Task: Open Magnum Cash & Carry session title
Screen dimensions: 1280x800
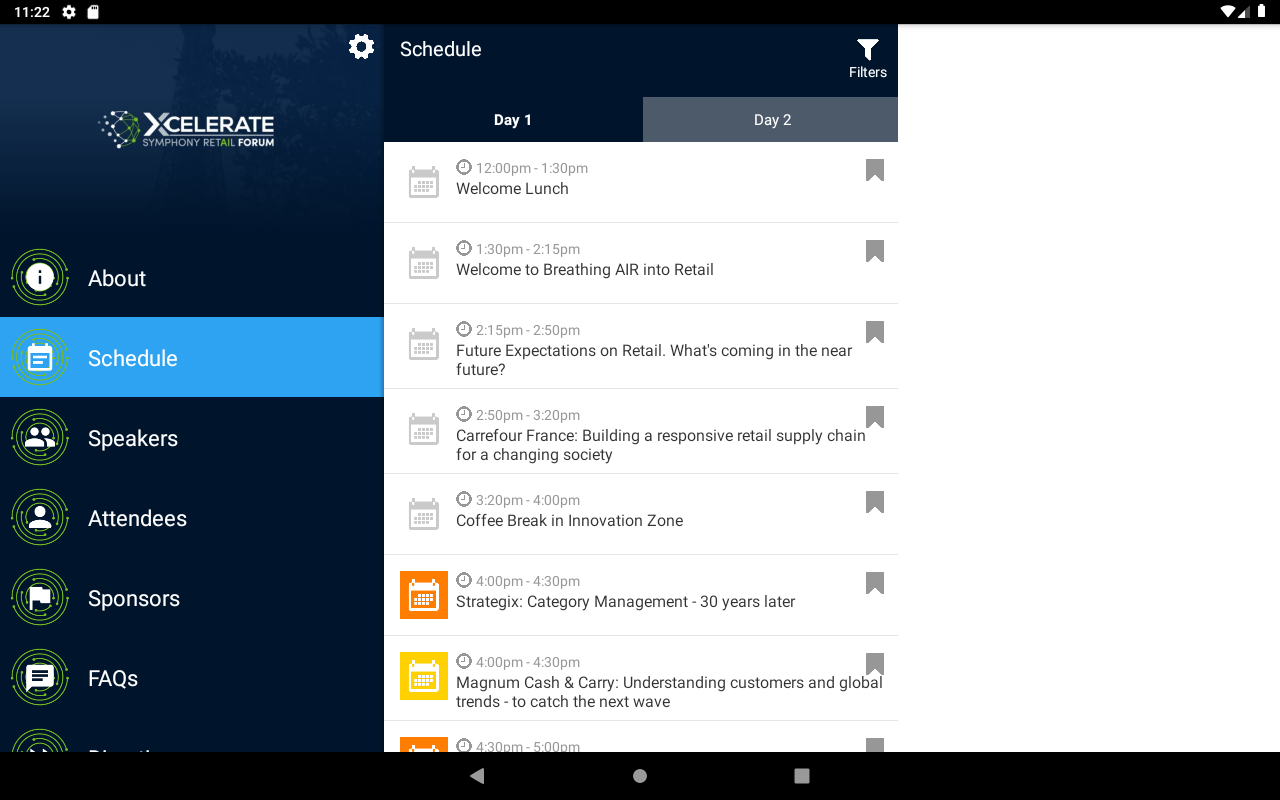Action: click(x=669, y=692)
